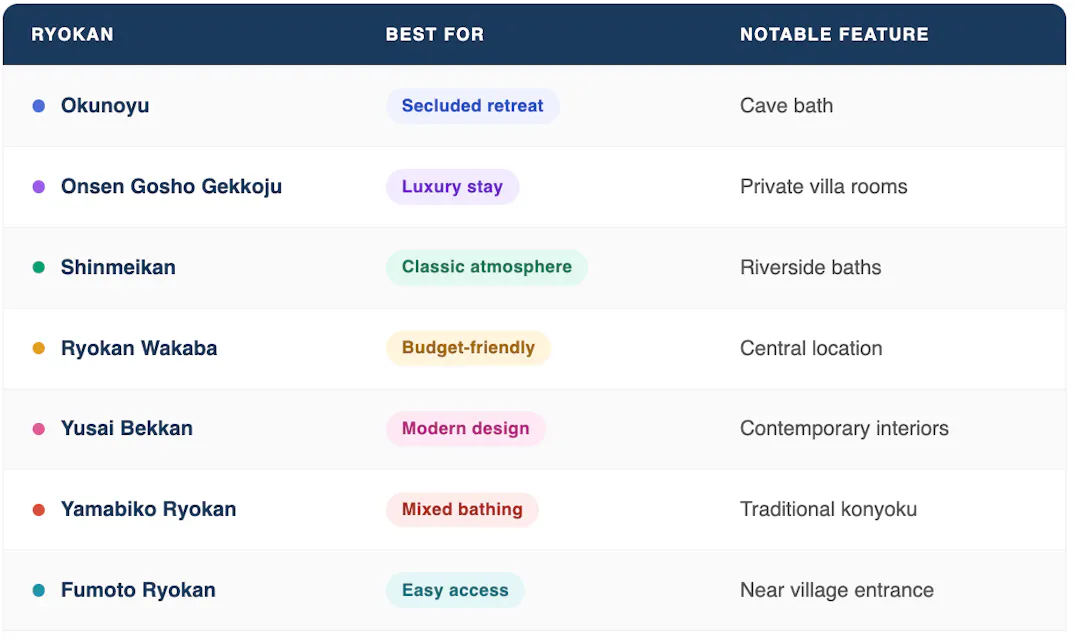Click the Classic atmosphere badge
Viewport: 1081px width, 640px height.
pyautogui.click(x=486, y=267)
